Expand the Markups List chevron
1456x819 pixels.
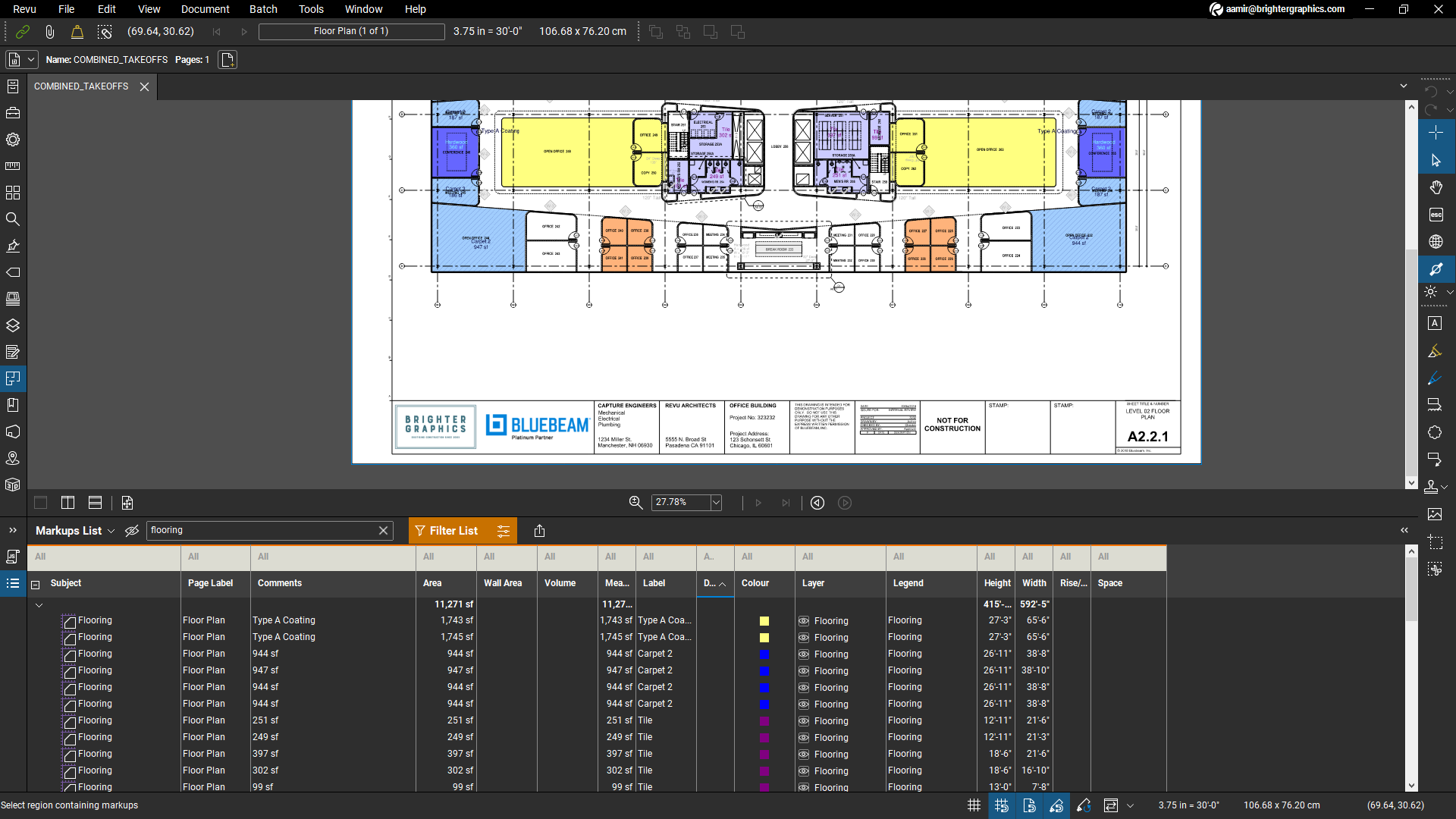coord(111,531)
